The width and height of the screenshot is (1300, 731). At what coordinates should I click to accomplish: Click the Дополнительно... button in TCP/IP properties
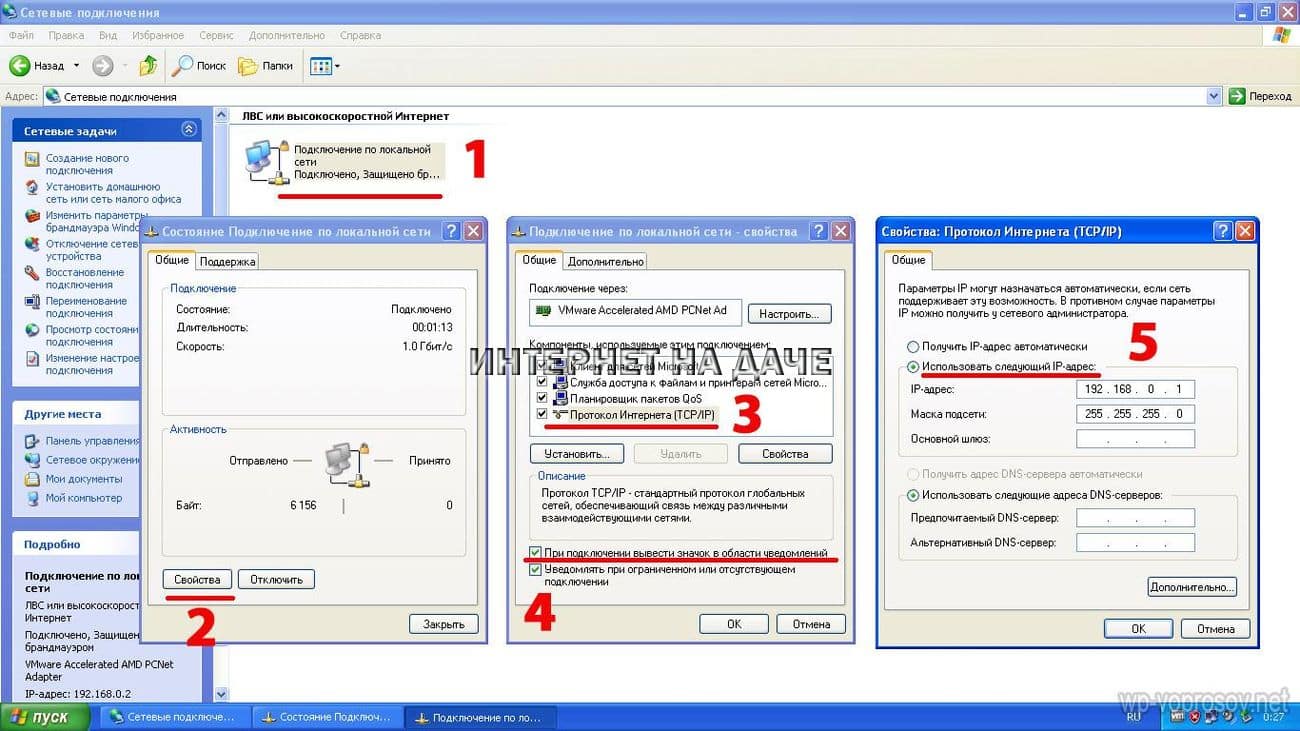[x=1192, y=587]
